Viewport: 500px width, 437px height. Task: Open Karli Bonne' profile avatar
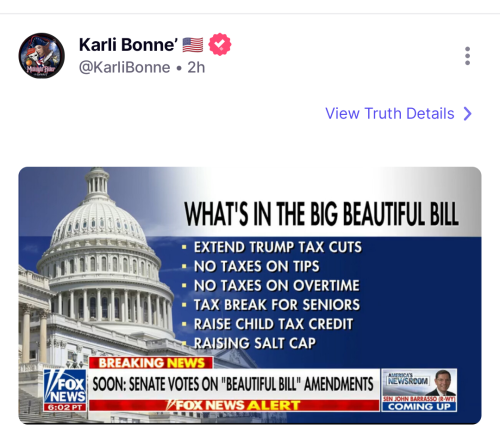(x=41, y=56)
